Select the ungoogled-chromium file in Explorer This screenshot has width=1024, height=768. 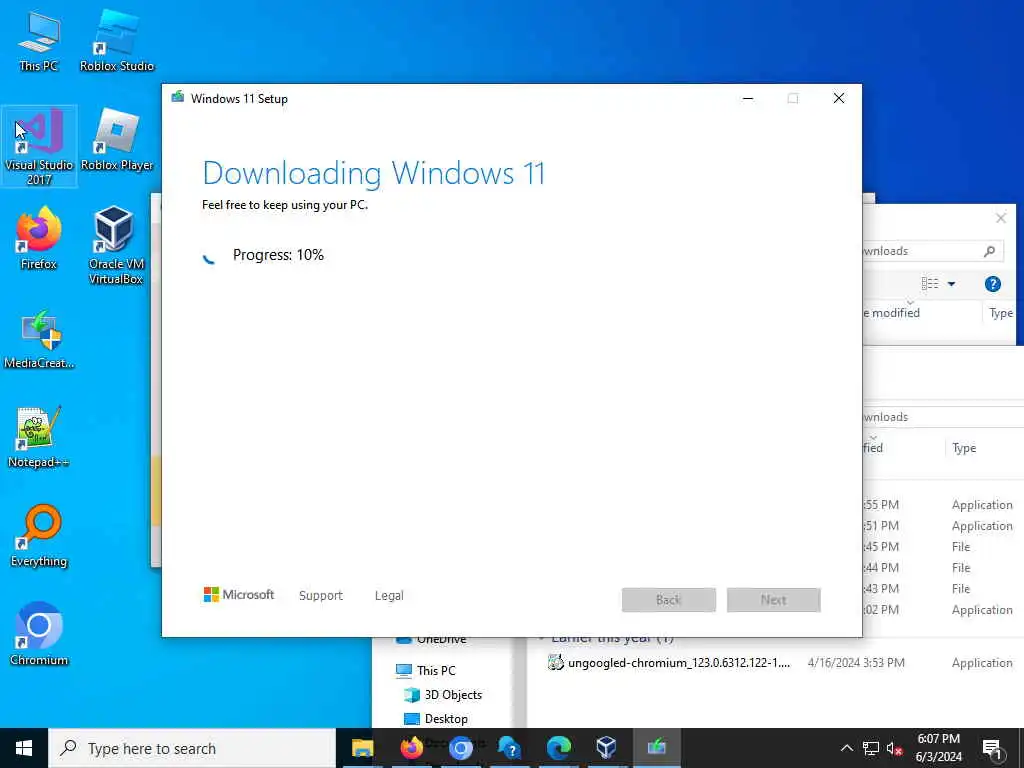[678, 663]
